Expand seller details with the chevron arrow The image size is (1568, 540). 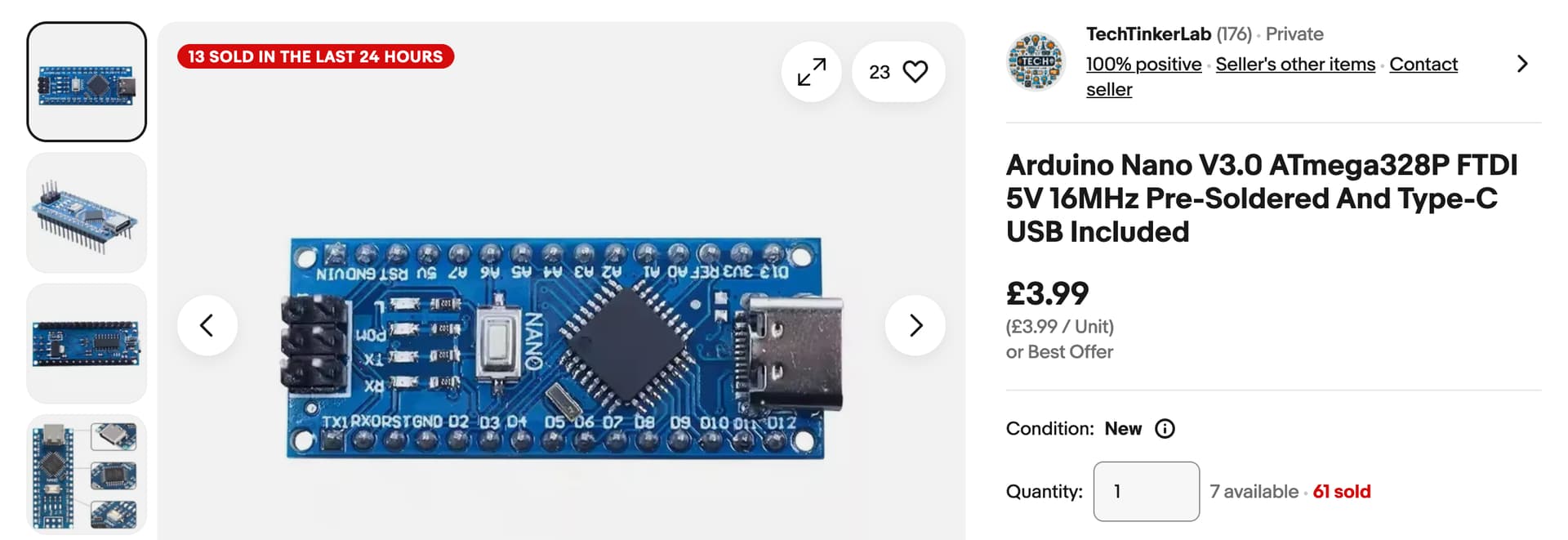[x=1522, y=64]
